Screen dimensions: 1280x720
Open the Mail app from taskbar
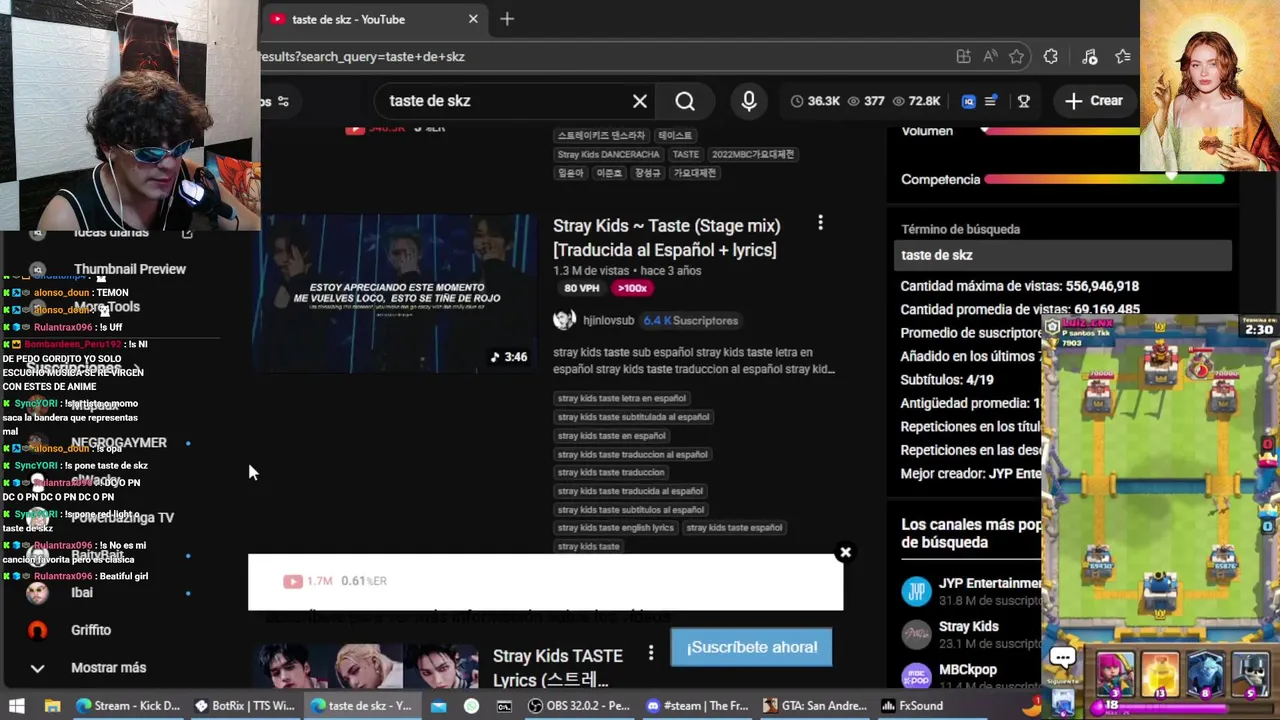coord(438,706)
